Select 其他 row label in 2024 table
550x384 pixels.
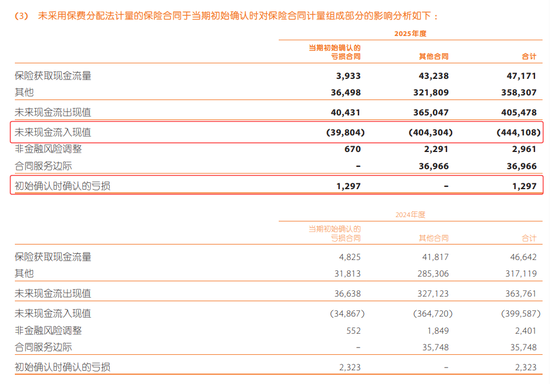pos(24,274)
